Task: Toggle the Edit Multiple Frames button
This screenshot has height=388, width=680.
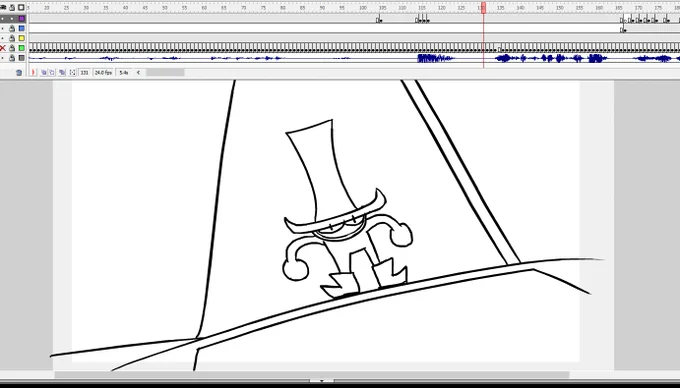Action: point(62,72)
